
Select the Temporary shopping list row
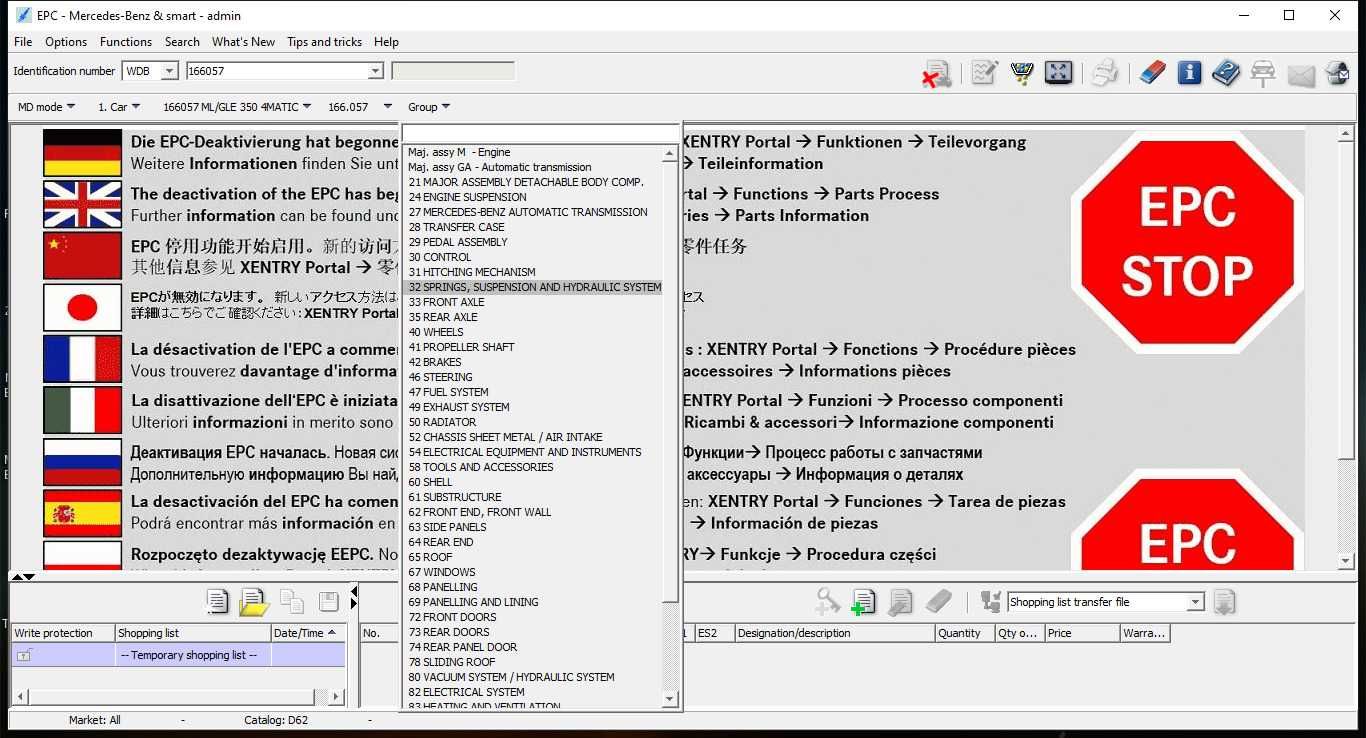[178, 655]
